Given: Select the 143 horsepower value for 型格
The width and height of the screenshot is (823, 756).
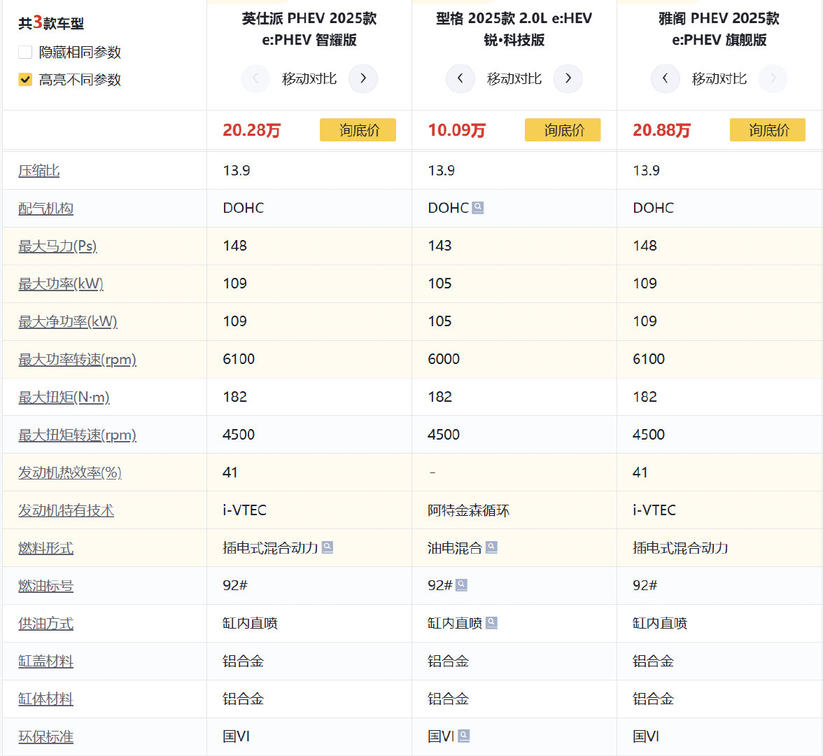Looking at the screenshot, I should [x=439, y=246].
